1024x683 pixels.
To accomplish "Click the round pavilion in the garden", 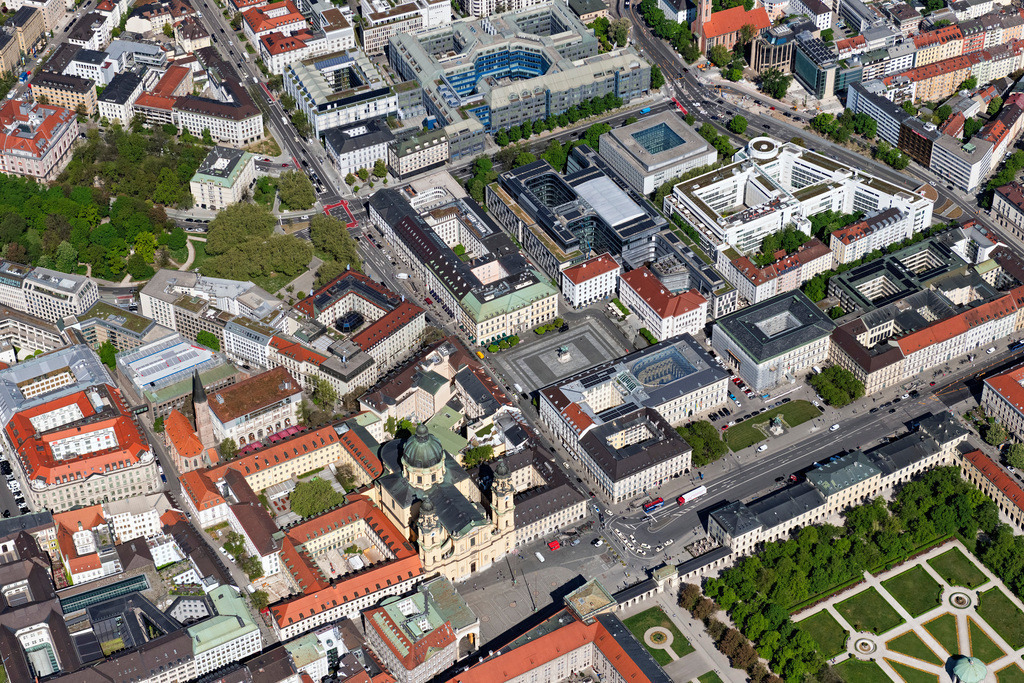I will [x=969, y=669].
